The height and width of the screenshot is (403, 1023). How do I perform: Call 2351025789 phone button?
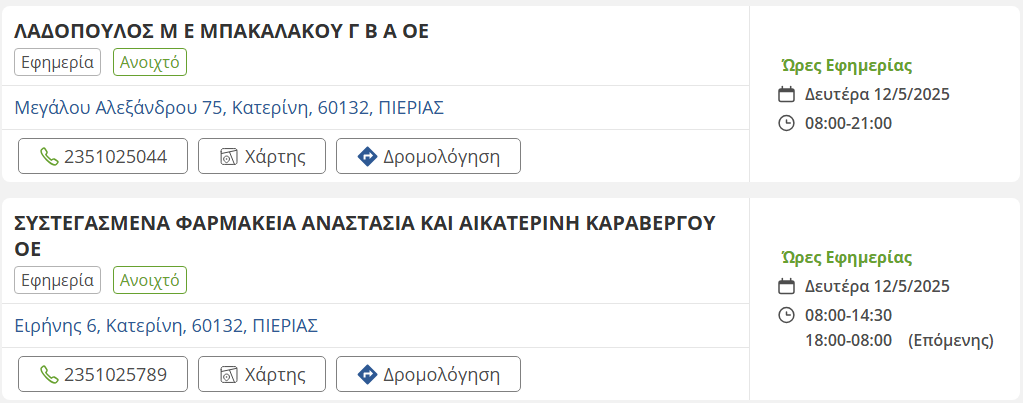tap(103, 374)
